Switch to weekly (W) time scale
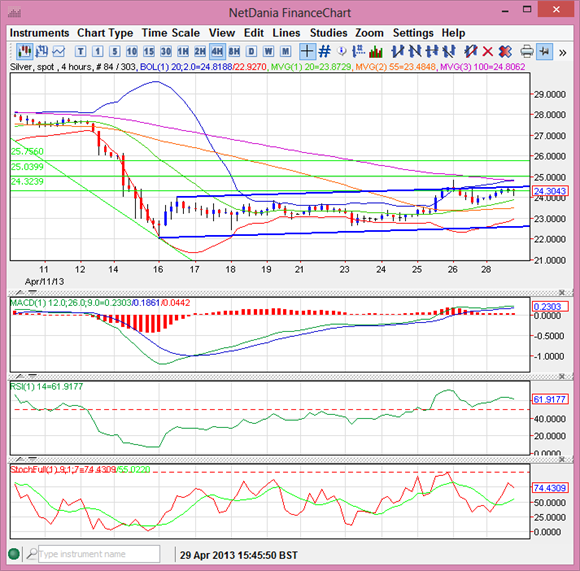This screenshot has height=571, width=580. click(269, 51)
